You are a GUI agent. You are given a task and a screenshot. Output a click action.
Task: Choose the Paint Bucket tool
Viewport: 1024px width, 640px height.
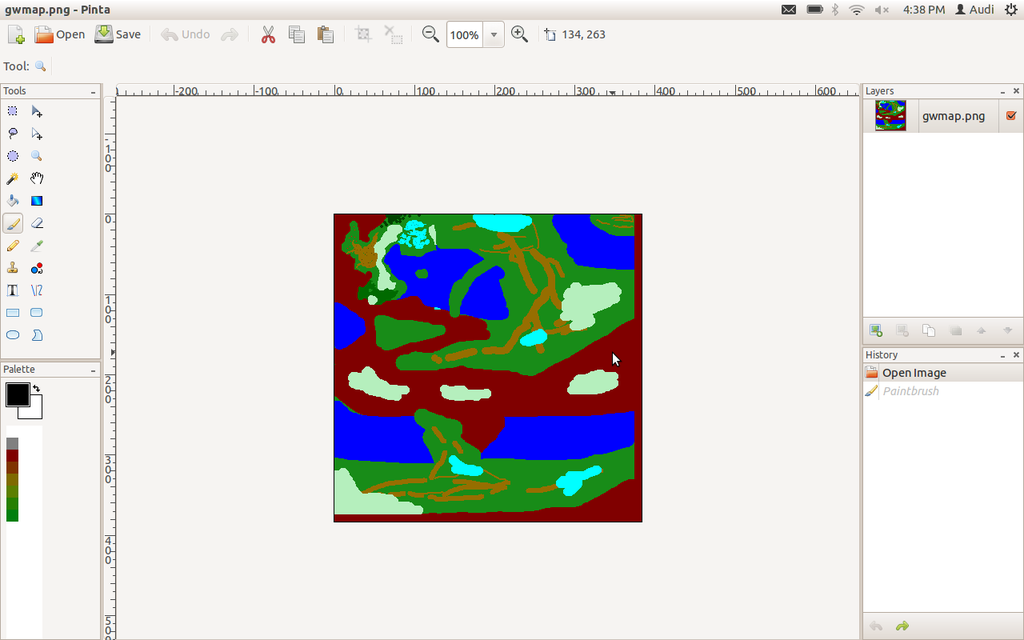(x=13, y=200)
